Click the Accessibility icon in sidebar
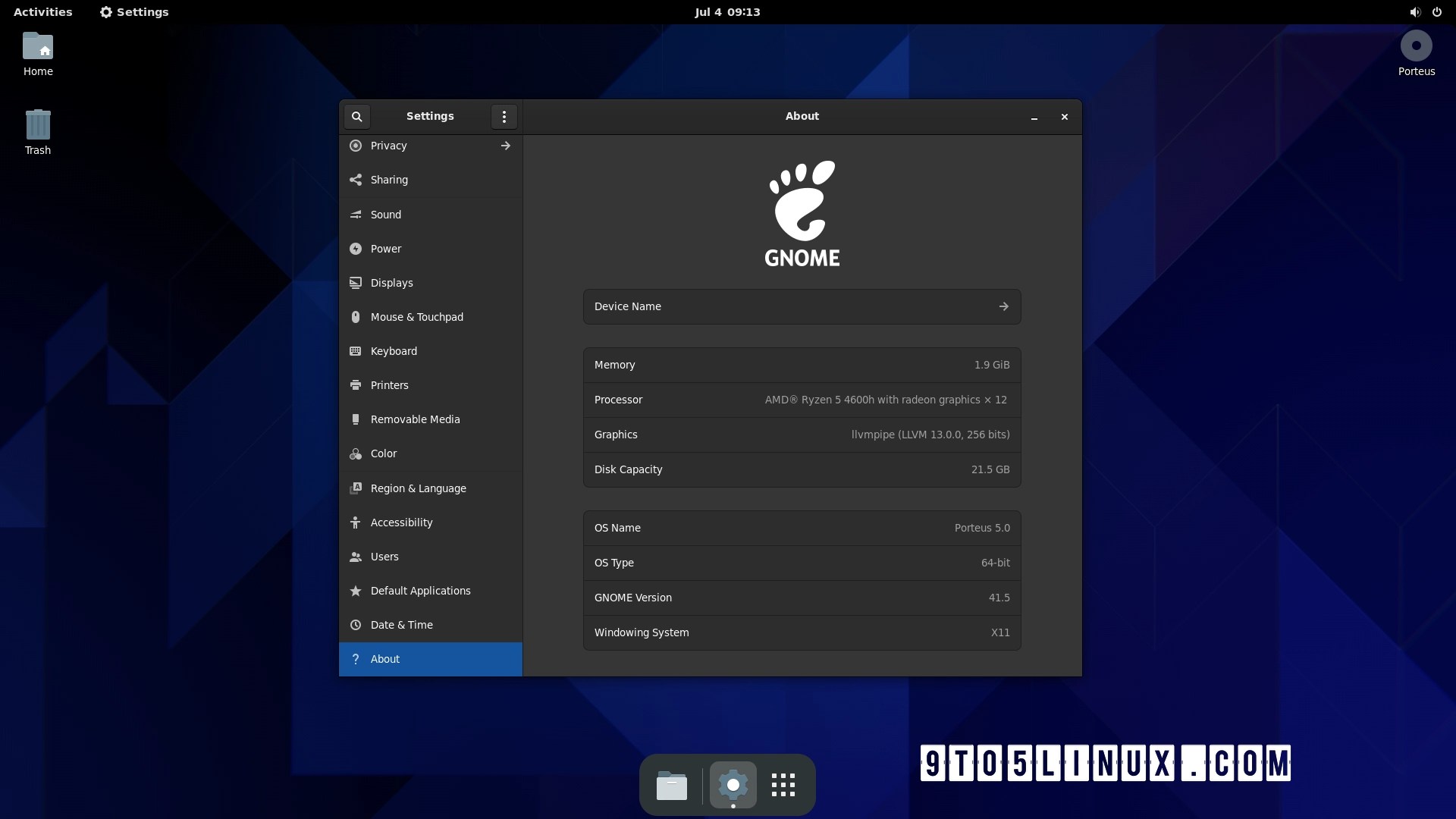 [x=355, y=522]
